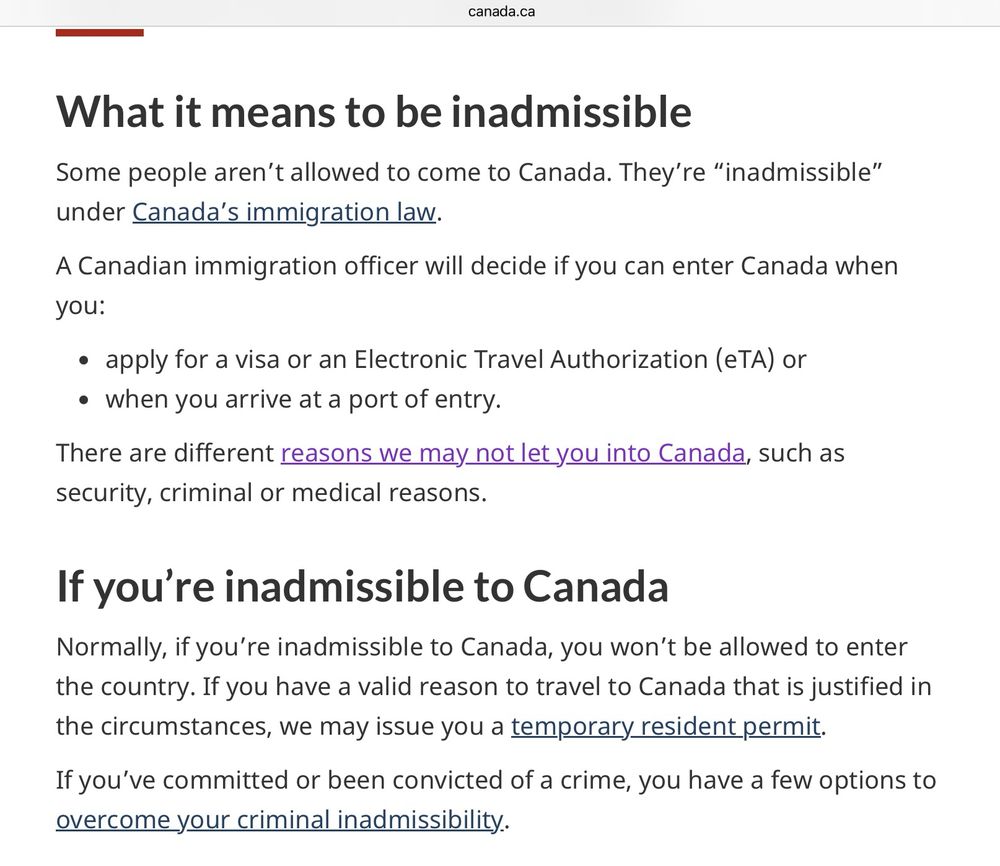
Task: Click the canada.ca address bar
Action: (501, 11)
